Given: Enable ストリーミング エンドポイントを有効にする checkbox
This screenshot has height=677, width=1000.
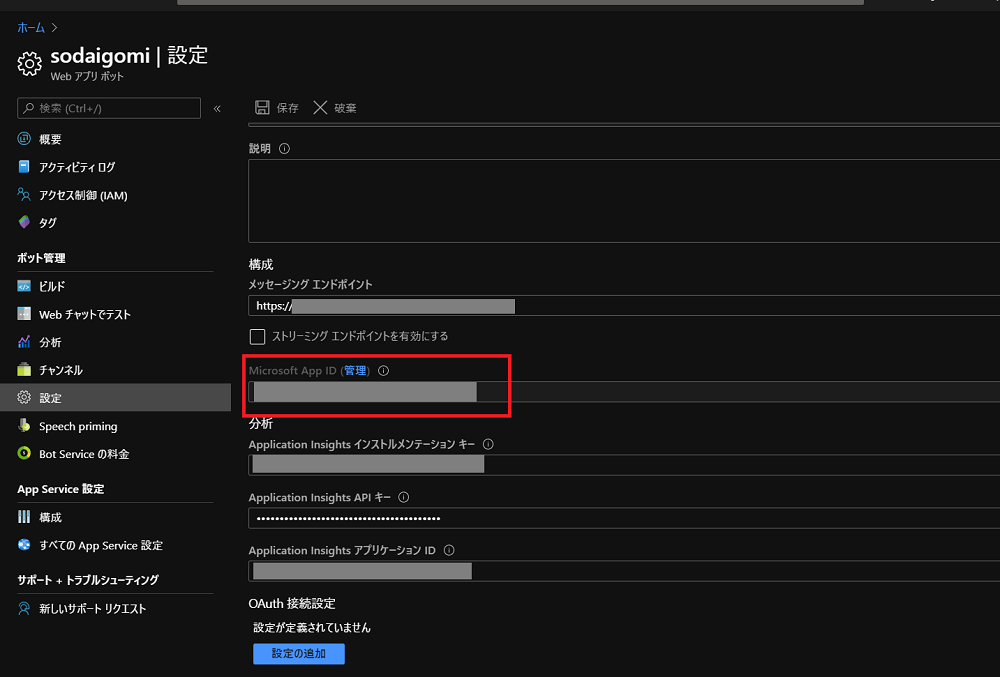Looking at the screenshot, I should point(258,336).
